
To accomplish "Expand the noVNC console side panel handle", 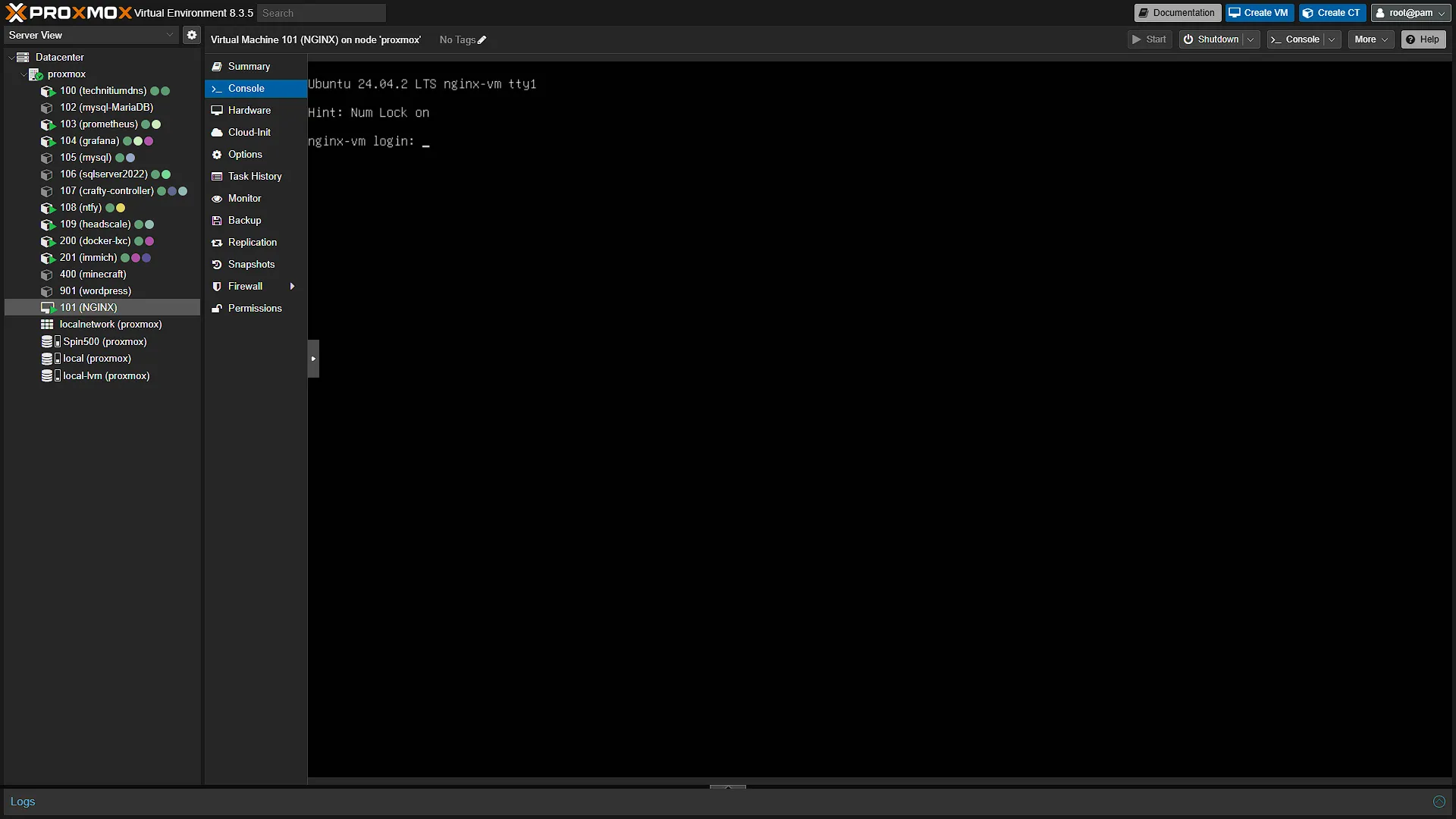I will coord(313,359).
